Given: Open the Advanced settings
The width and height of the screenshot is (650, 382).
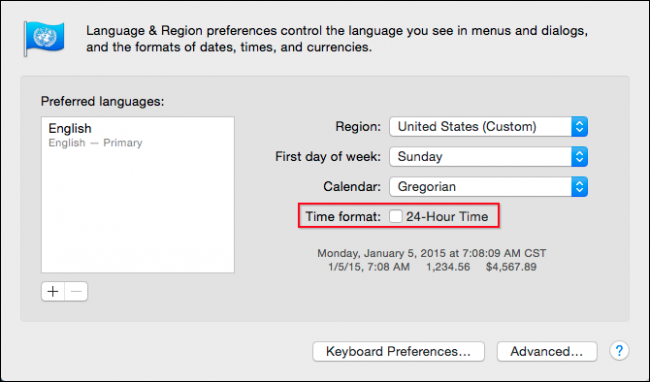Looking at the screenshot, I should tap(547, 351).
